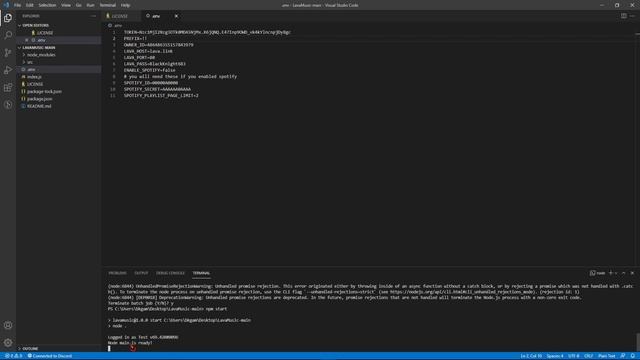Viewport: 640px width, 360px height.
Task: Click the notifications bell in status bar
Action: (633, 356)
